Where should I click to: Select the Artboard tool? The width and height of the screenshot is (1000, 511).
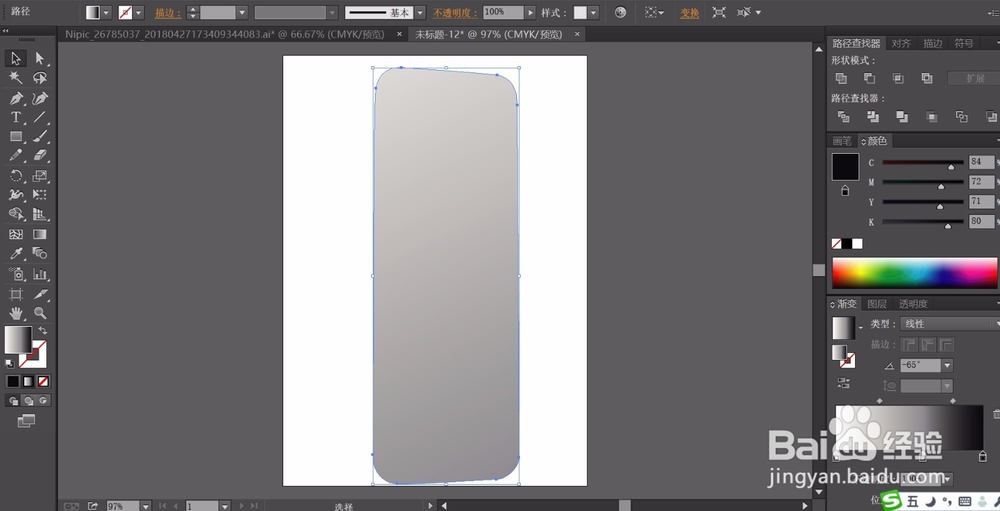click(16, 294)
